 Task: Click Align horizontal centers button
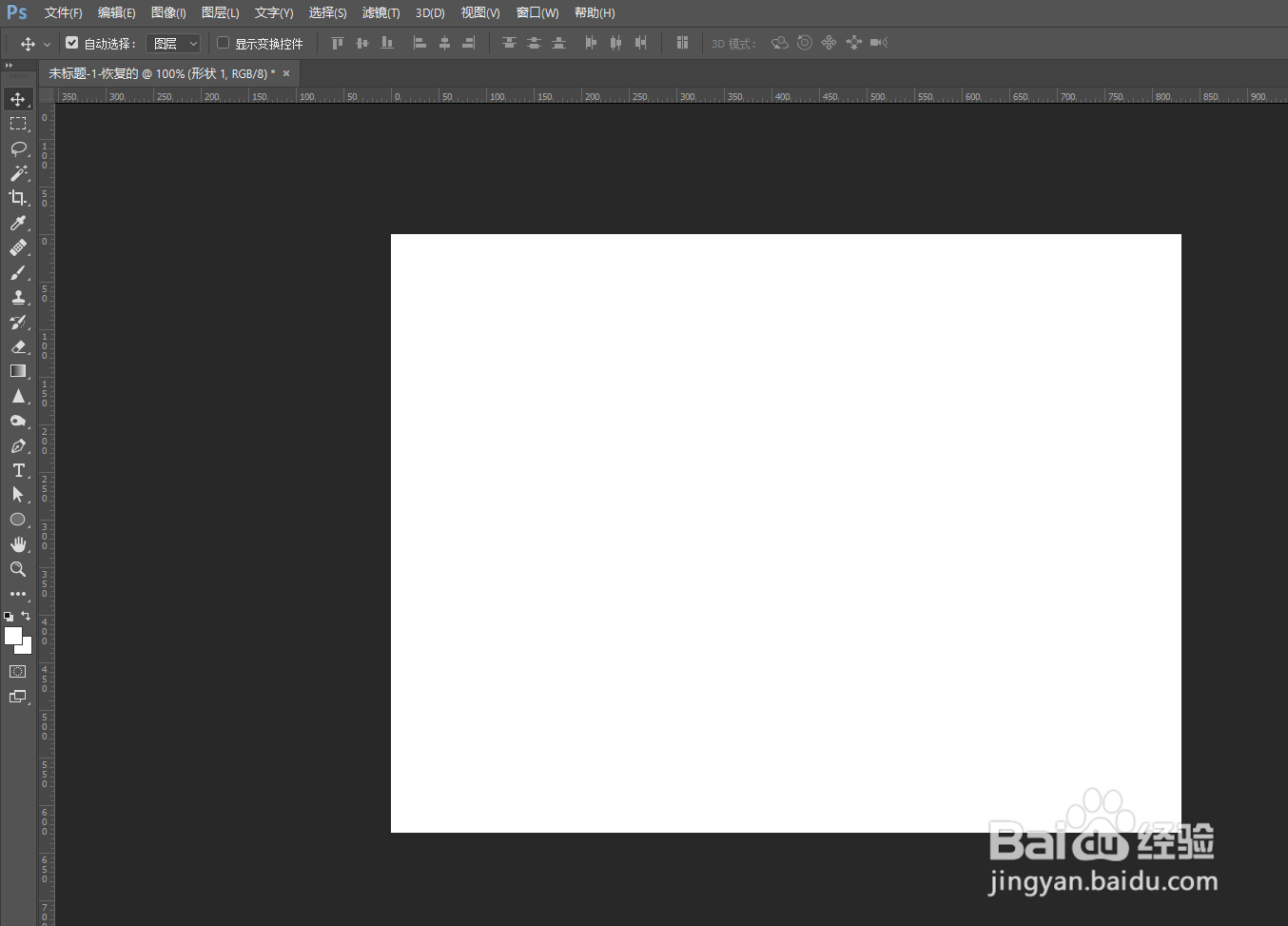click(444, 43)
